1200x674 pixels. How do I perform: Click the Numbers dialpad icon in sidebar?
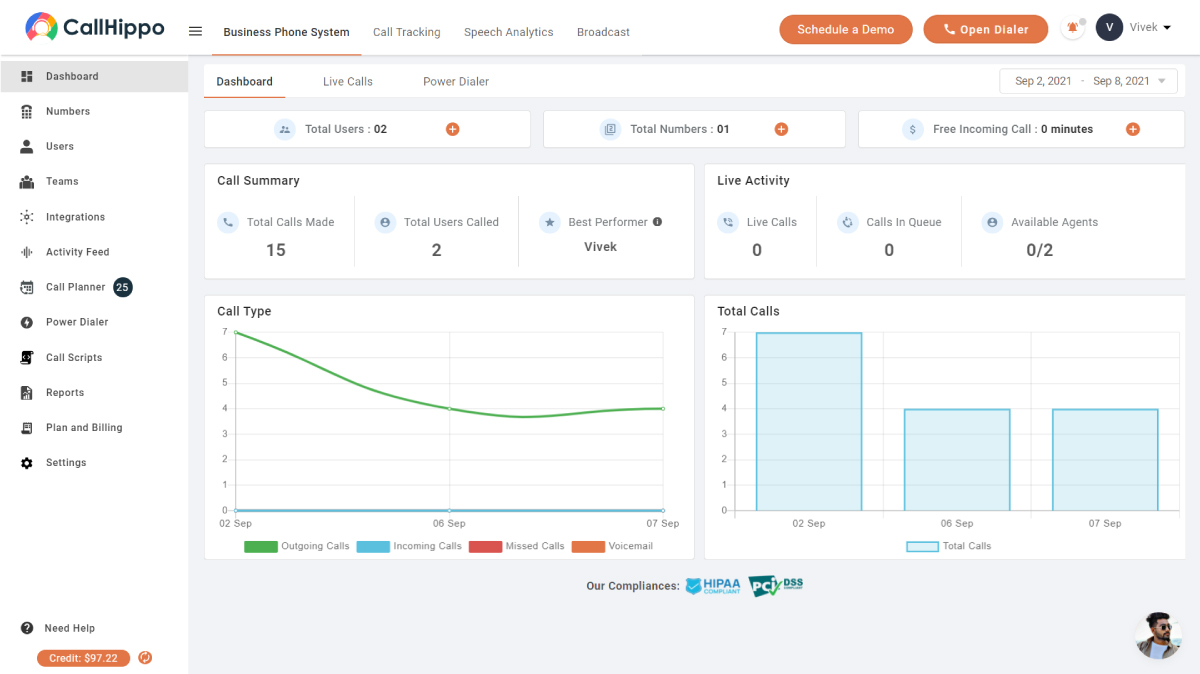point(27,111)
